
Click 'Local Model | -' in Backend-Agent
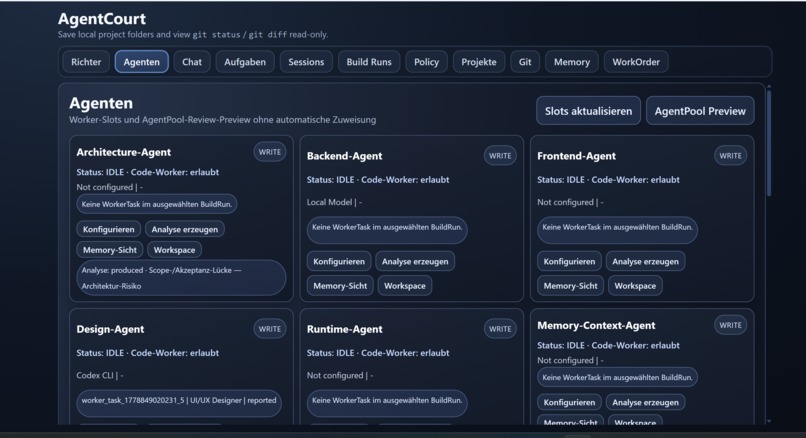pyautogui.click(x=334, y=202)
